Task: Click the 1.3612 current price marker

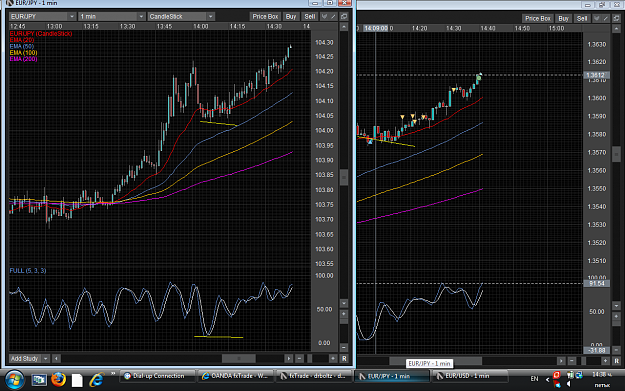Action: (x=596, y=75)
